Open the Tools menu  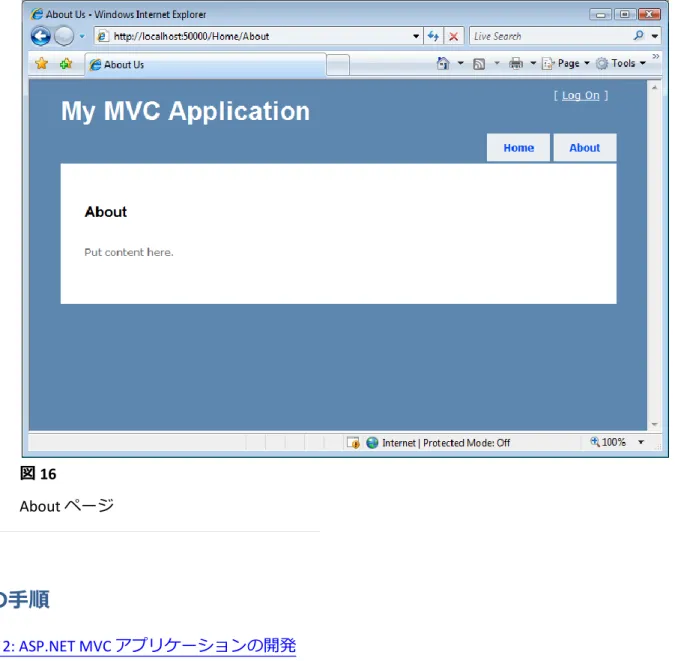point(621,63)
